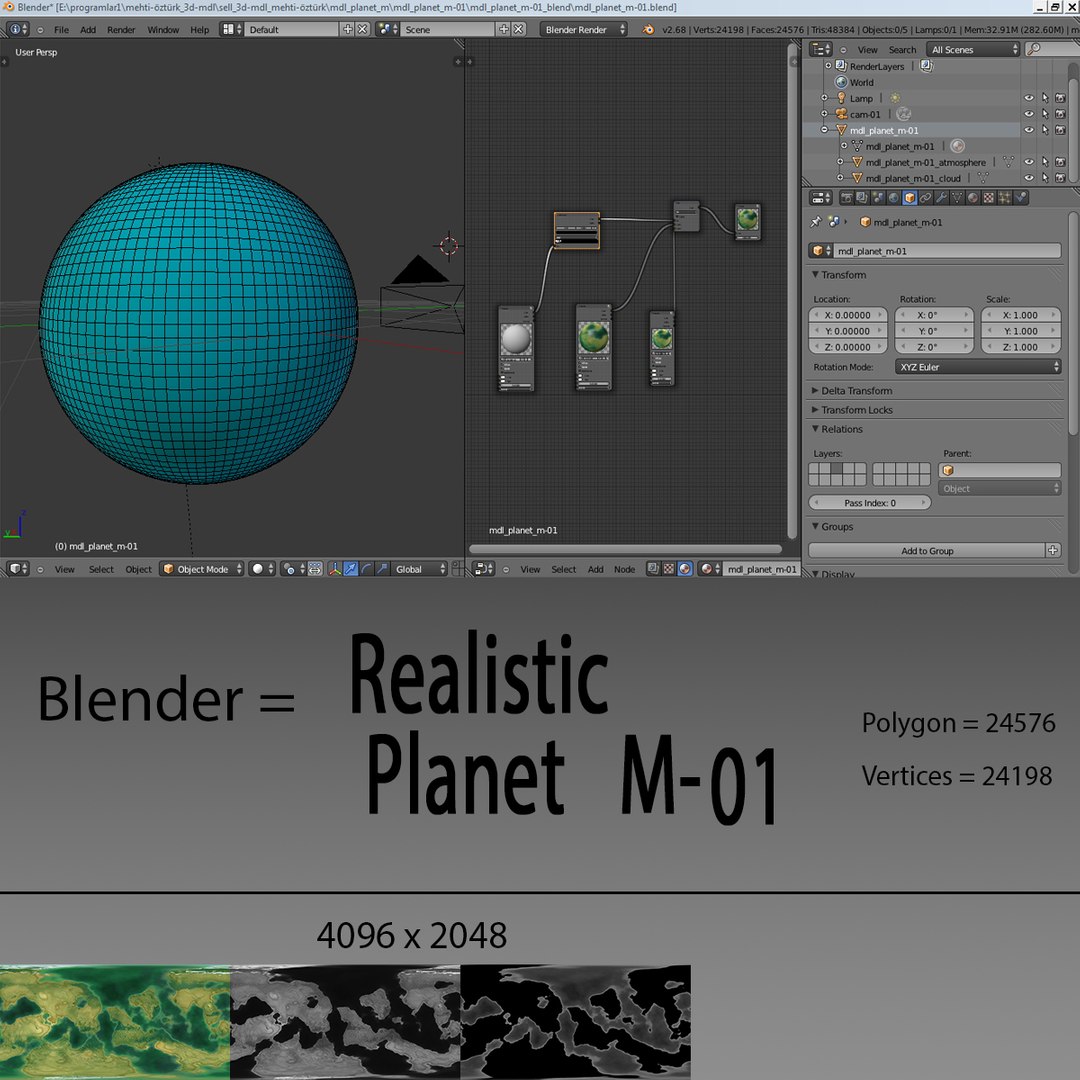Expand the Transform Locks panel
1080x1080 pixels.
(x=816, y=410)
